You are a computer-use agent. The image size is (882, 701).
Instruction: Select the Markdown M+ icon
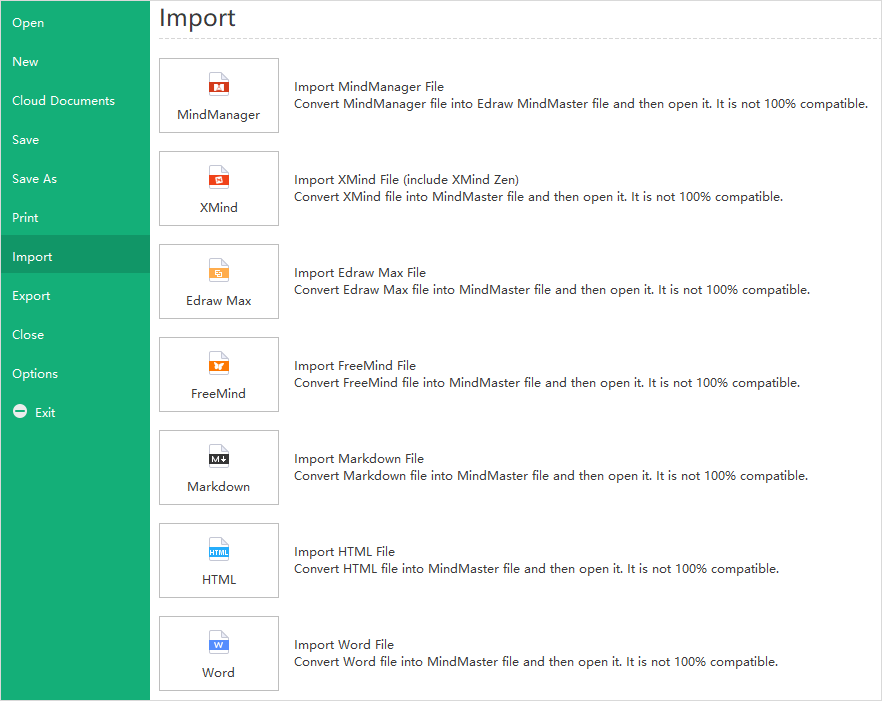pos(218,457)
